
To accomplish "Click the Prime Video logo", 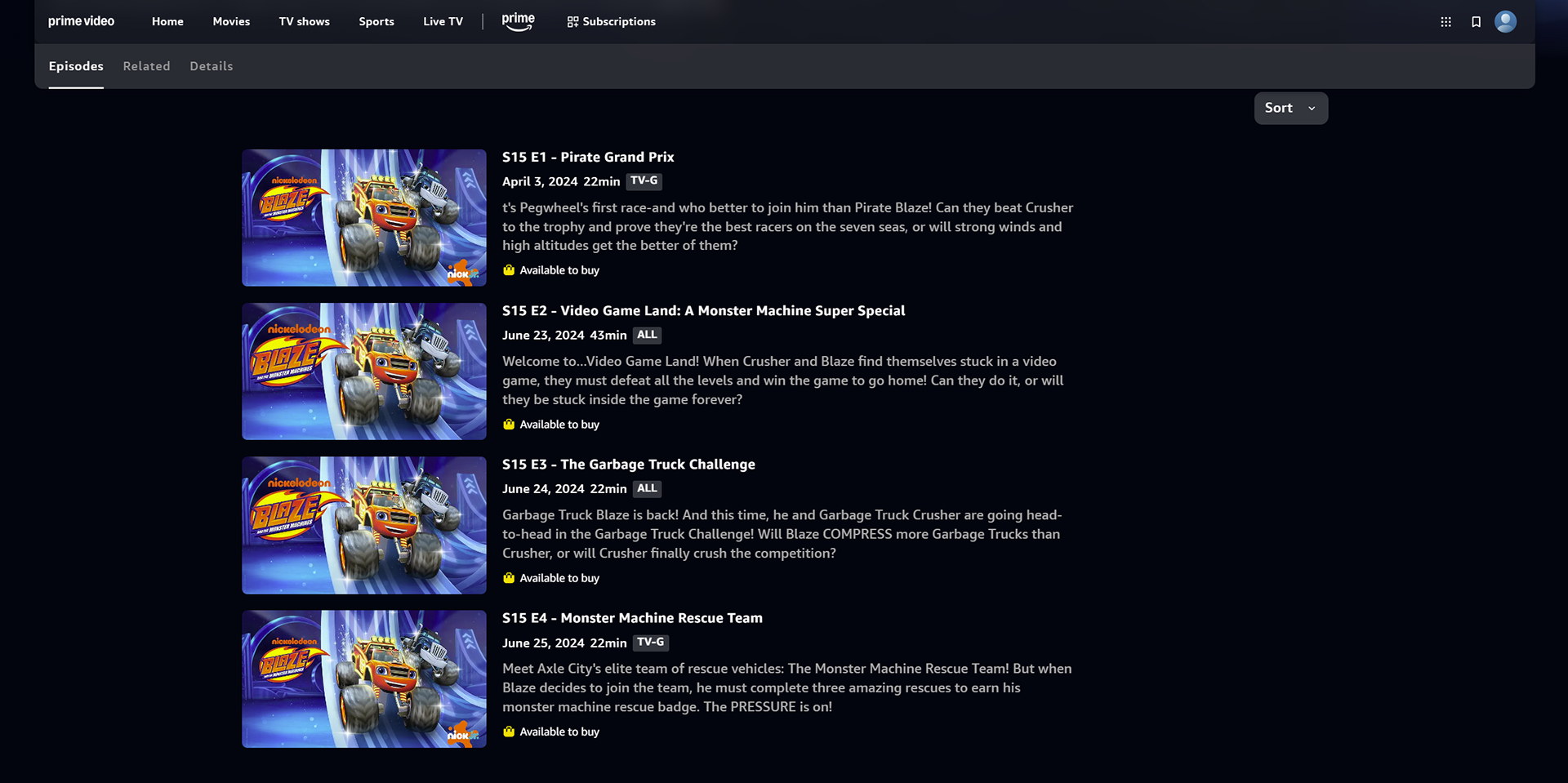I will click(81, 21).
